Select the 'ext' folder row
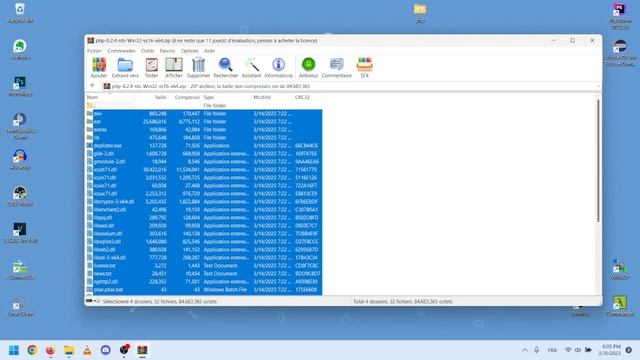This screenshot has height=360, width=640. tap(204, 122)
